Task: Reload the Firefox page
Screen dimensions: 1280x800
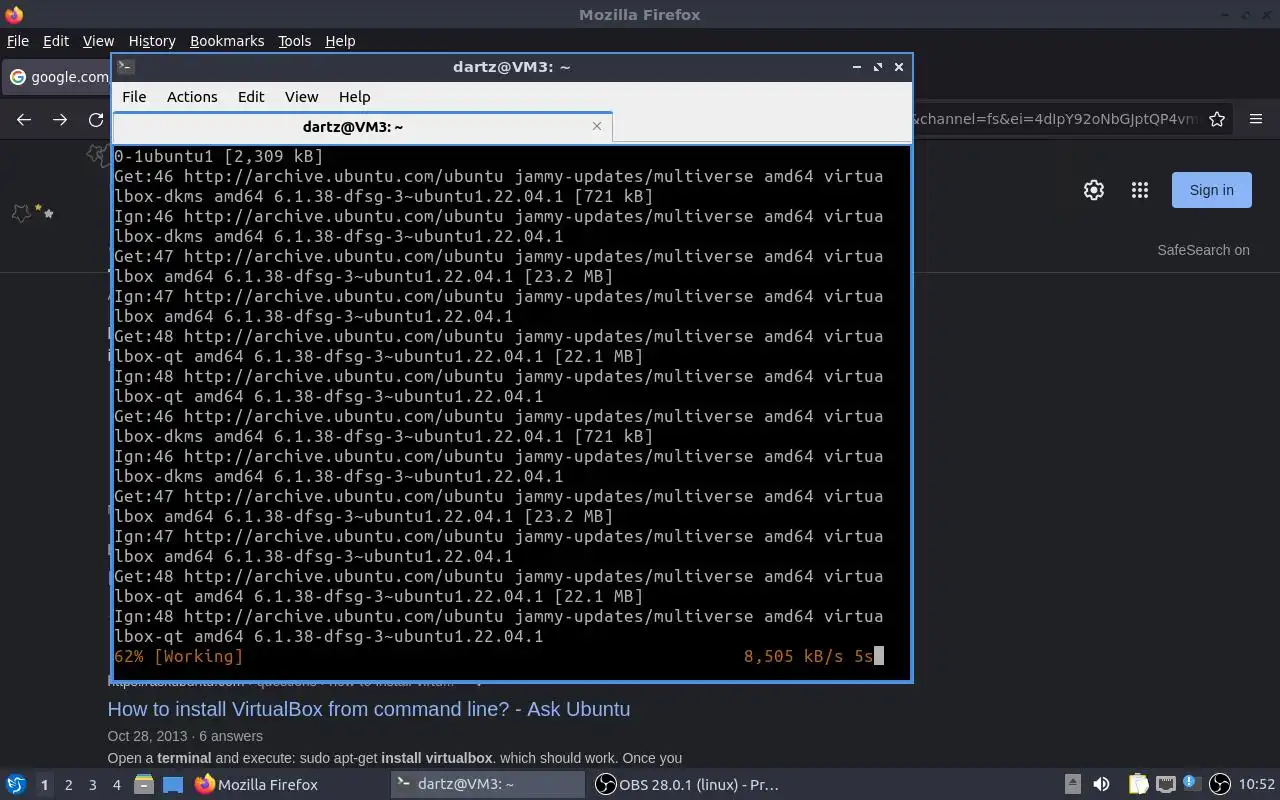Action: (96, 120)
